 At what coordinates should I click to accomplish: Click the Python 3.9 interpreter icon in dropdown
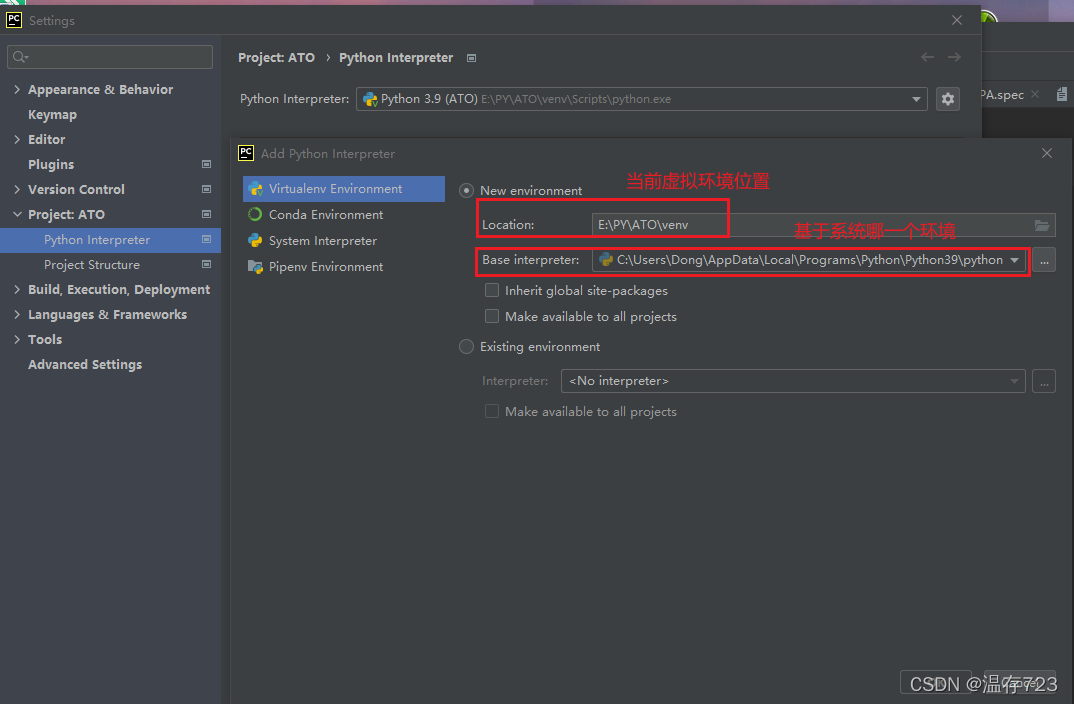(x=370, y=99)
